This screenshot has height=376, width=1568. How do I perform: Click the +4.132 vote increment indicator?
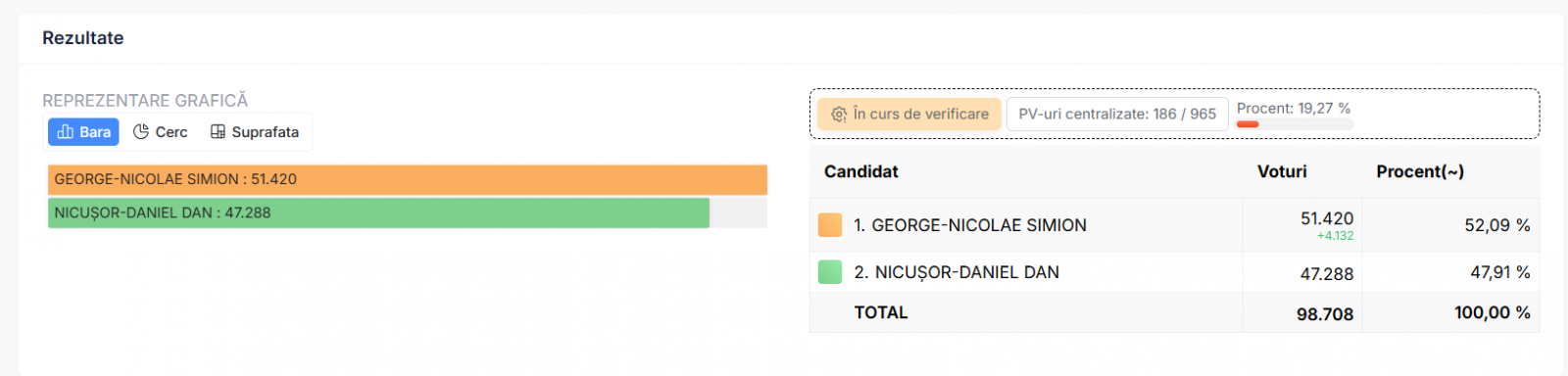click(x=1335, y=236)
